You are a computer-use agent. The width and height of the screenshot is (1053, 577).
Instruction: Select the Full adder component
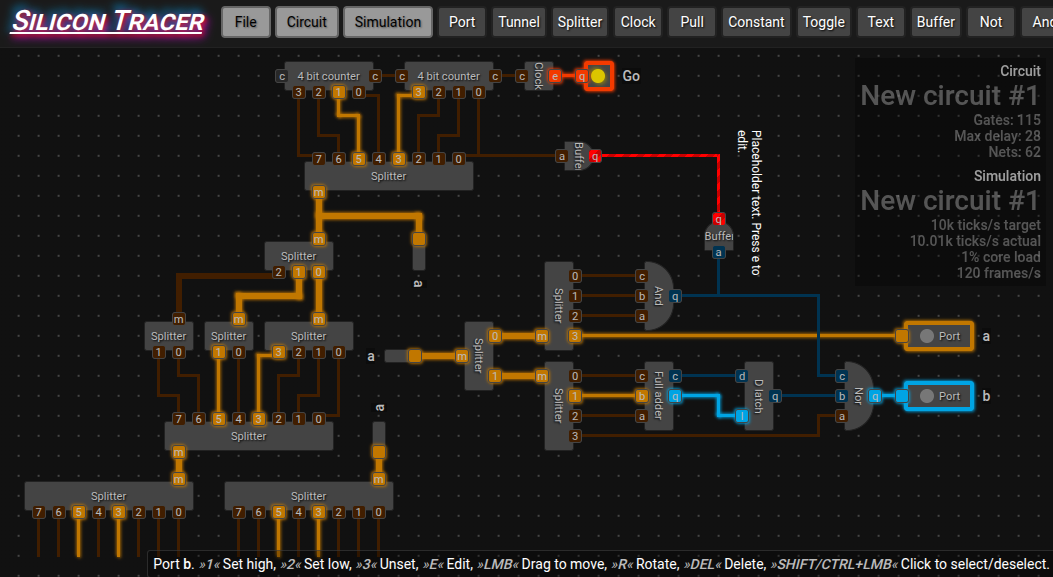658,396
